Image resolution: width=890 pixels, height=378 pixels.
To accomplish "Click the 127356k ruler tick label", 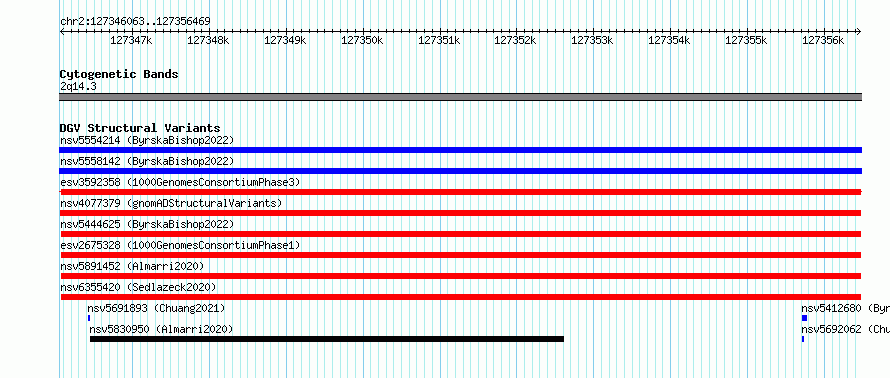I will point(823,41).
